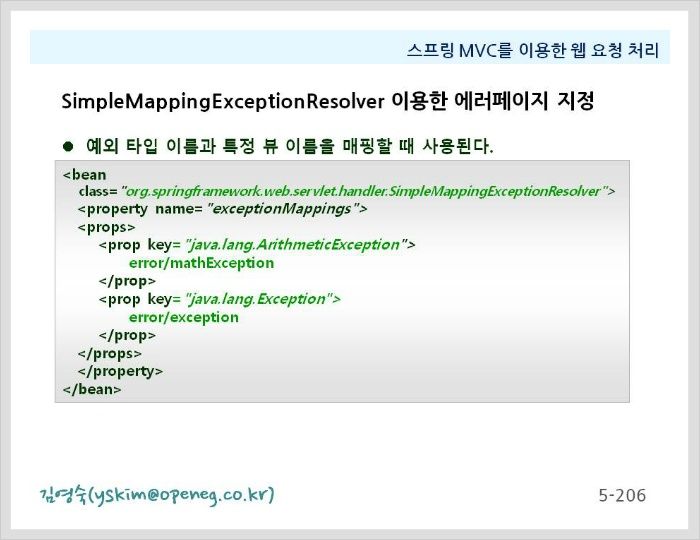The width and height of the screenshot is (700, 540).
Task: Click the '<property name="exceptionMappings">' line
Action: tap(222, 209)
